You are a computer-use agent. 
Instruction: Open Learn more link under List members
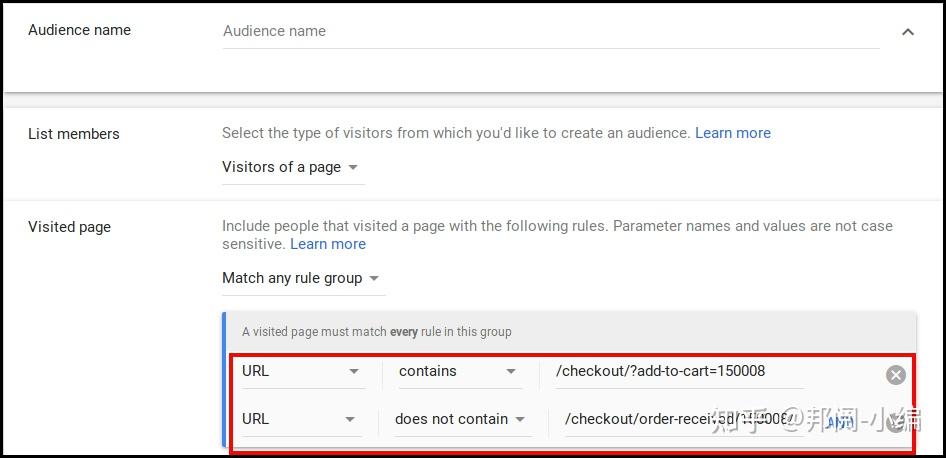click(x=733, y=133)
